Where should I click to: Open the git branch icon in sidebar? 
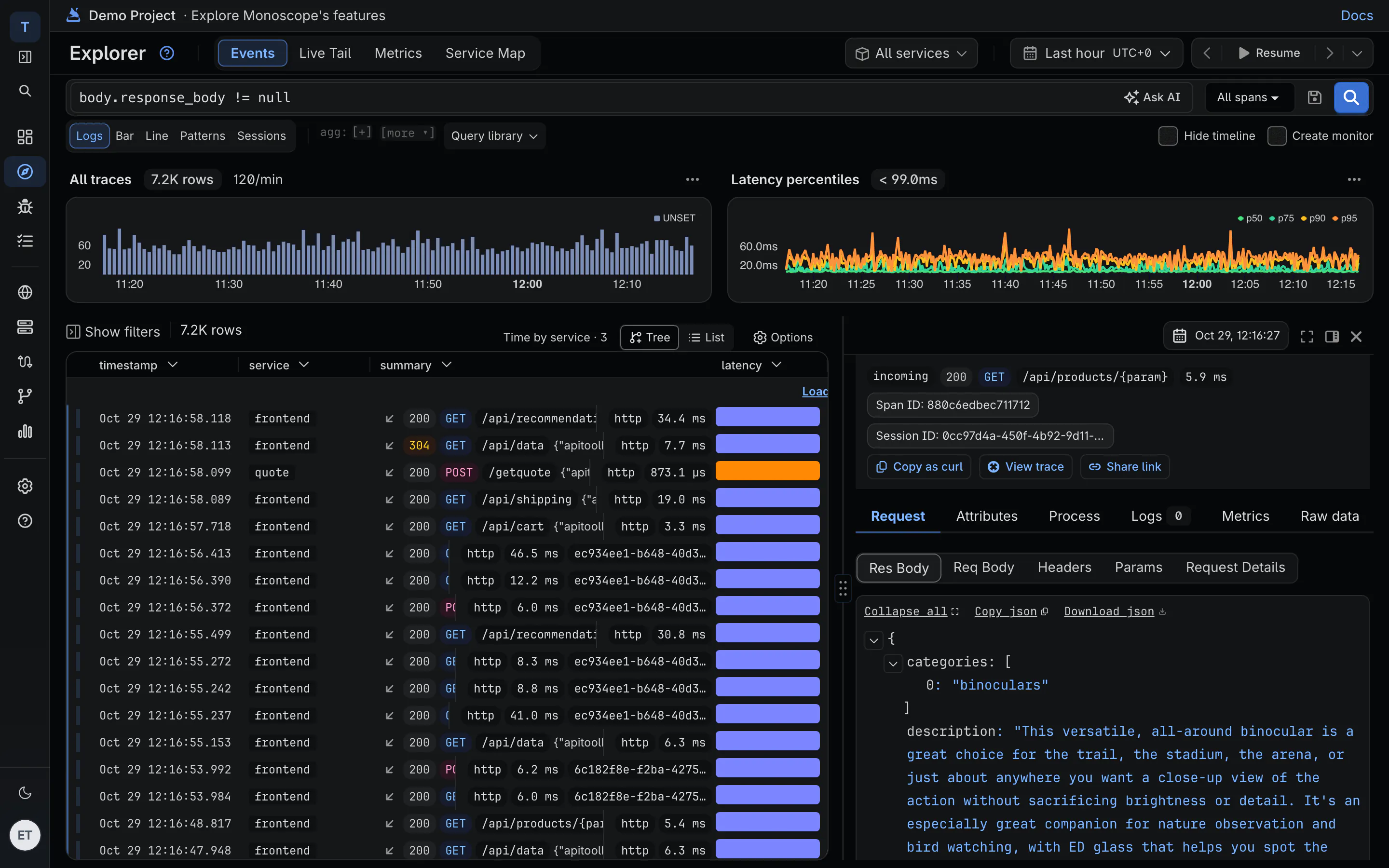[25, 396]
